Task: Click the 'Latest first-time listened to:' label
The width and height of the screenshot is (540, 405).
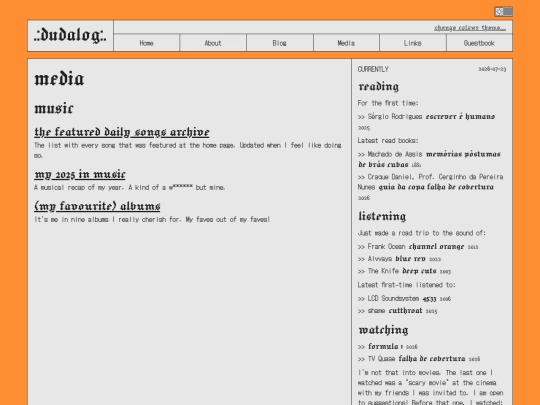Action: 406,285
